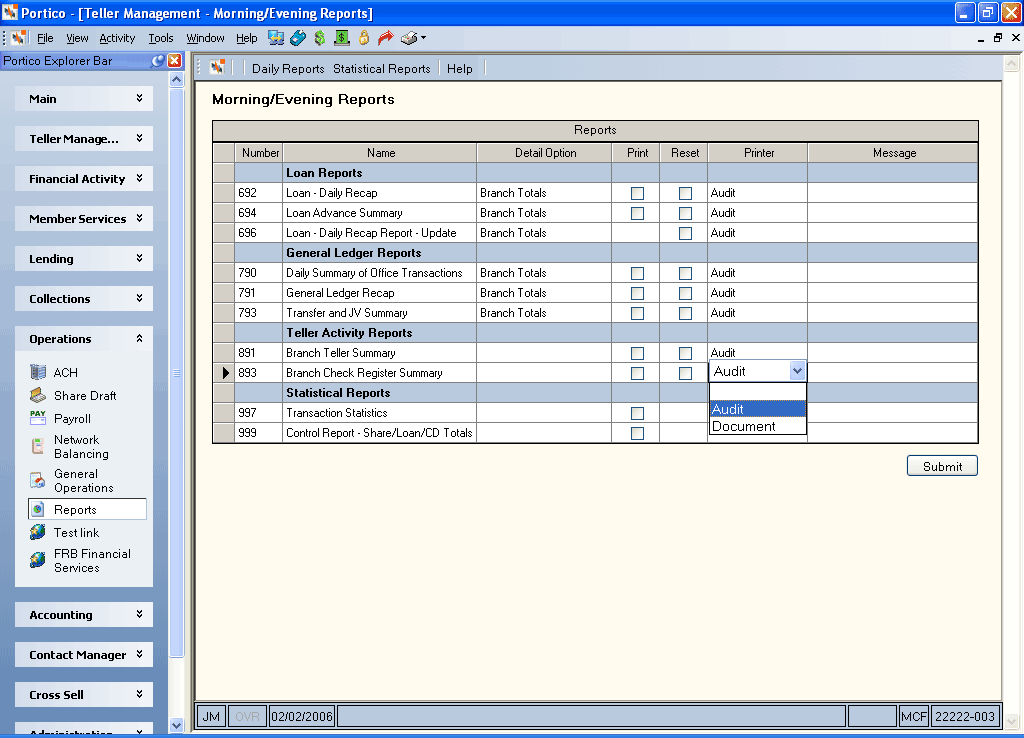The image size is (1024, 738).
Task: Check Print for 997 Transaction Statistics
Action: point(637,413)
